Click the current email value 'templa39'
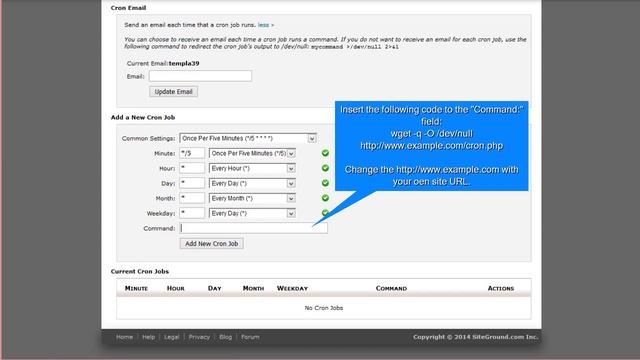Image resolution: width=640 pixels, height=360 pixels. (x=184, y=63)
